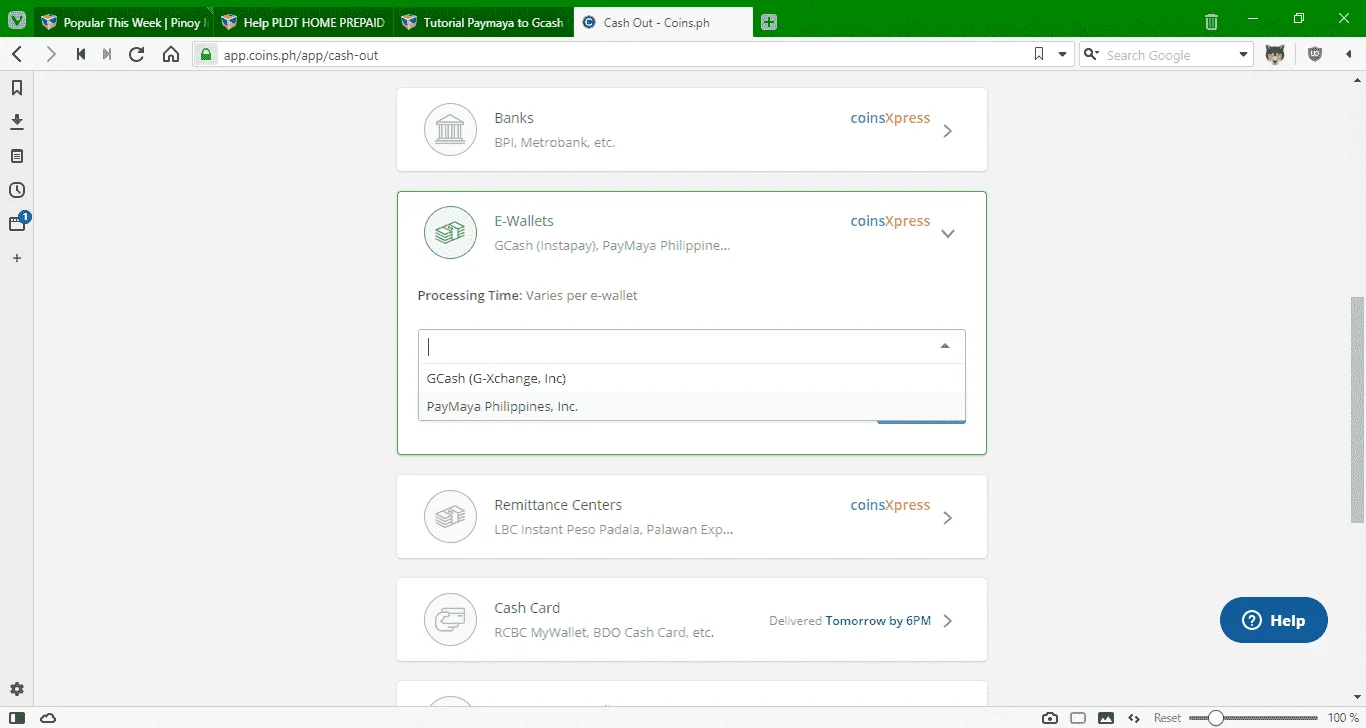Click the rewind history button
The image size is (1366, 728).
tap(80, 54)
